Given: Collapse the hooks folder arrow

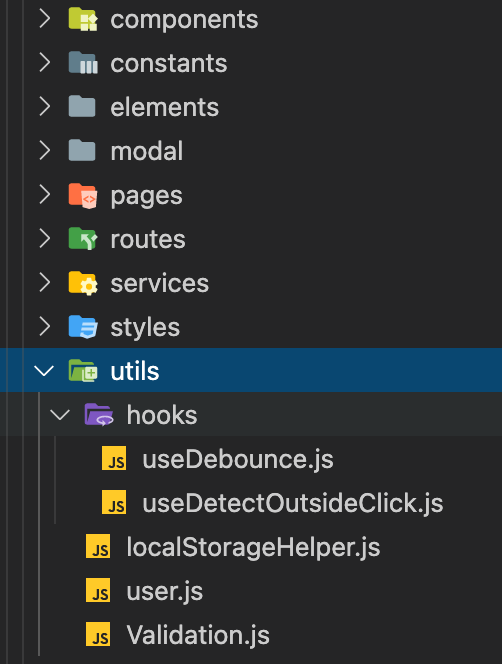Looking at the screenshot, I should point(60,415).
